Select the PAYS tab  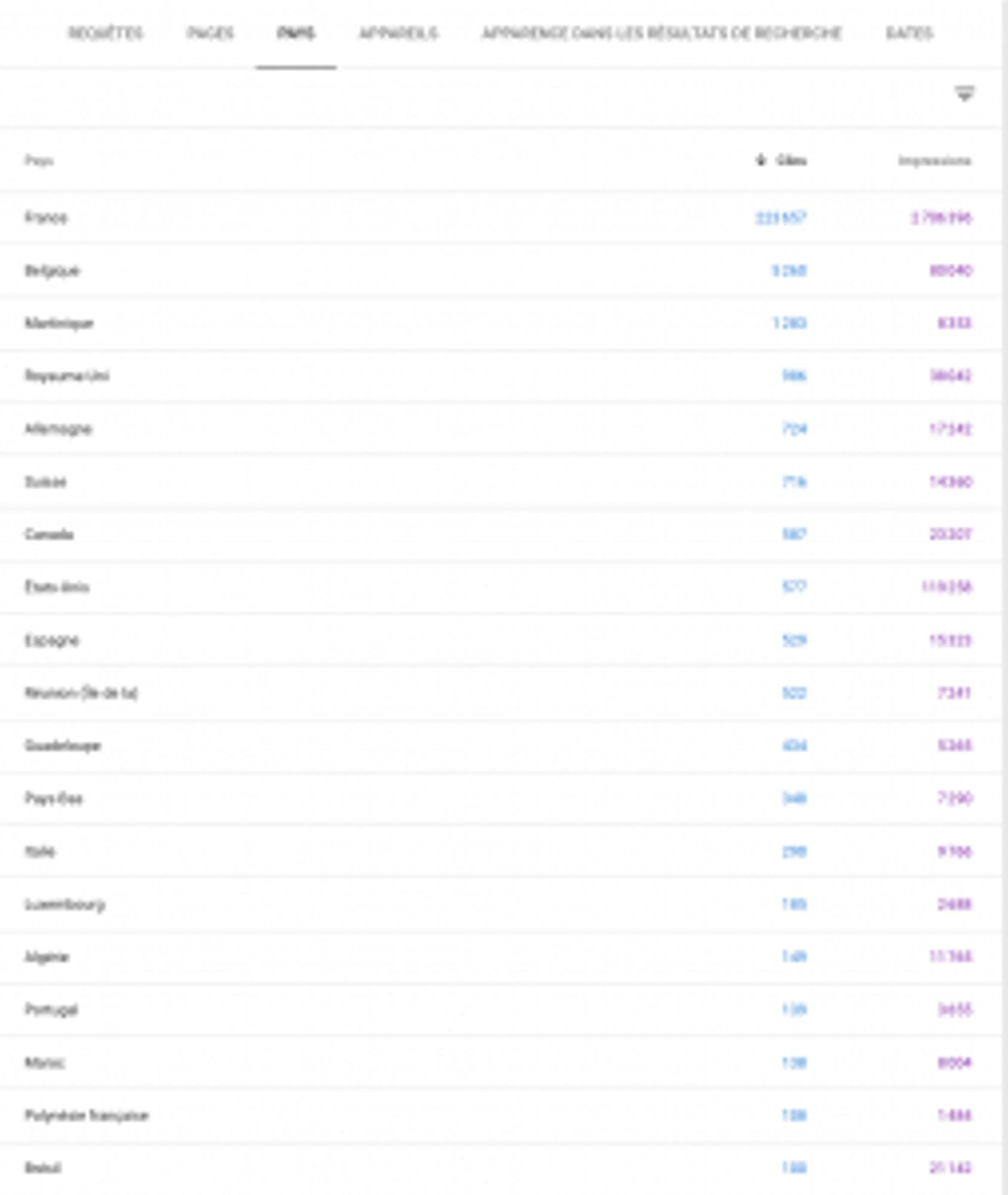pyautogui.click(x=296, y=33)
